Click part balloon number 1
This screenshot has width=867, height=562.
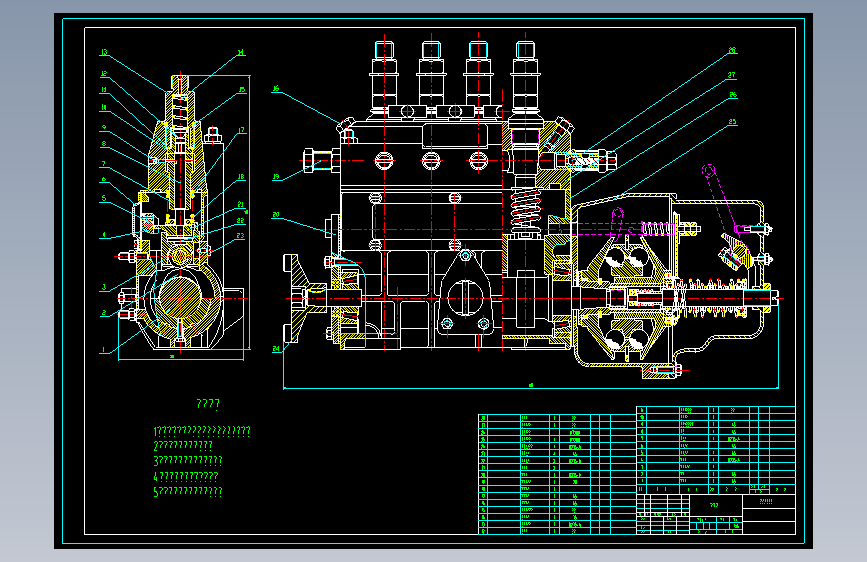(103, 350)
